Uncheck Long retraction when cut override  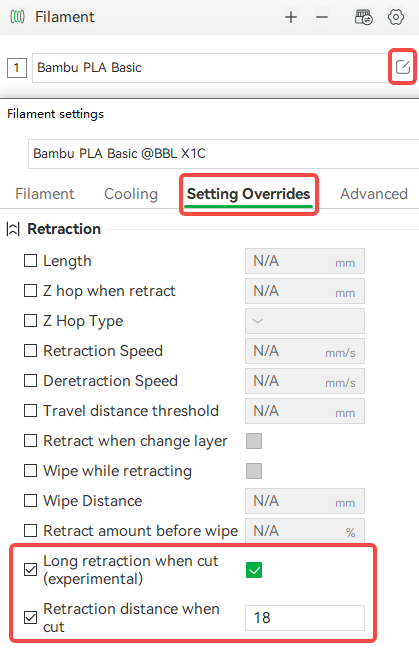coord(30,570)
